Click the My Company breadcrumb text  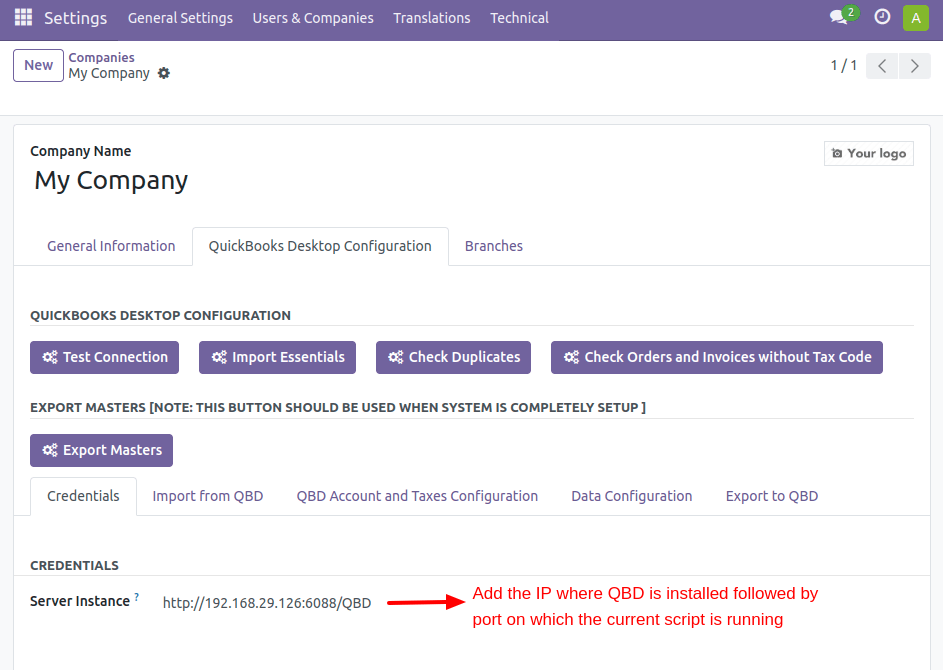109,73
